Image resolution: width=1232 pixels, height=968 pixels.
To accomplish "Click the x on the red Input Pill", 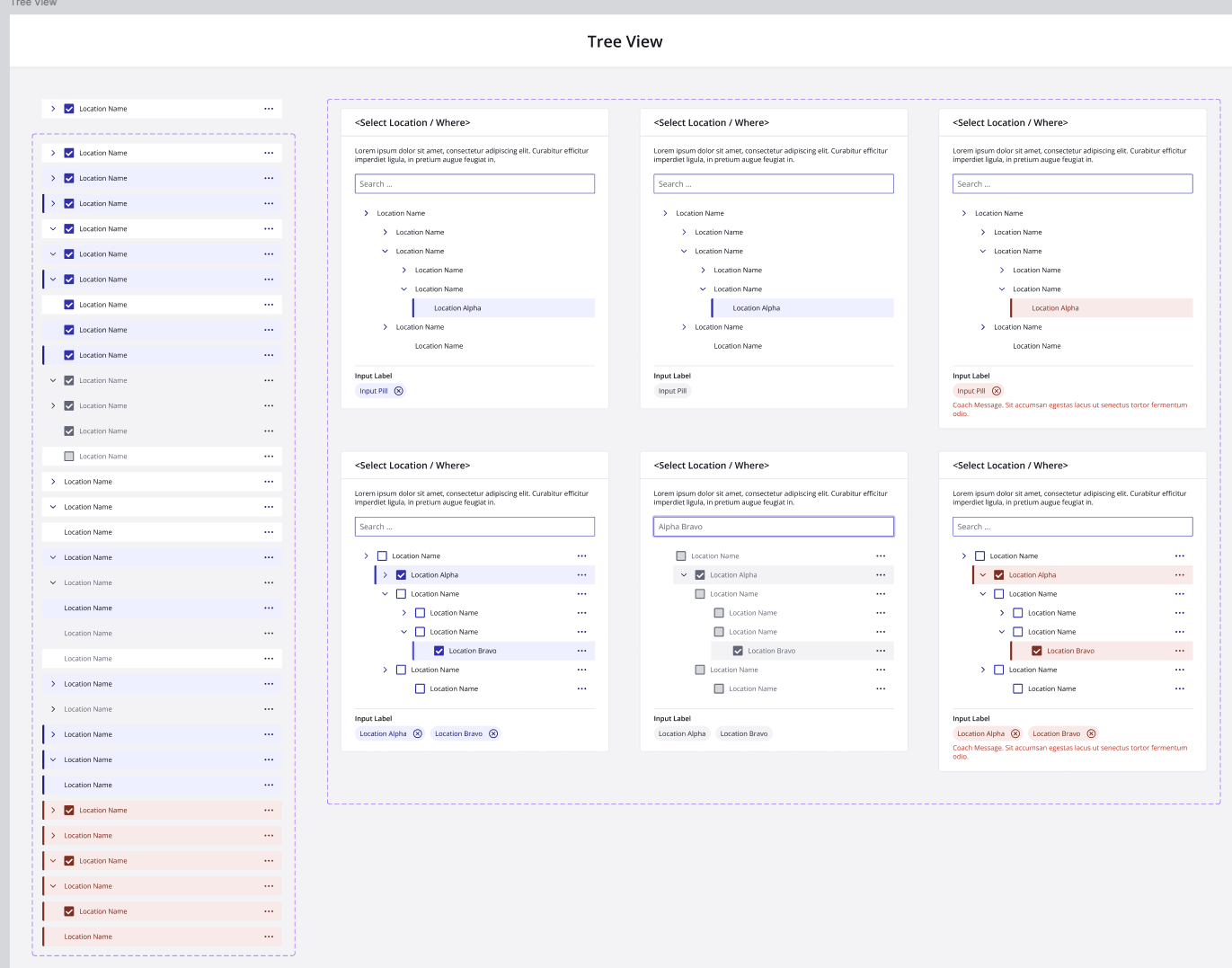I will tap(997, 391).
